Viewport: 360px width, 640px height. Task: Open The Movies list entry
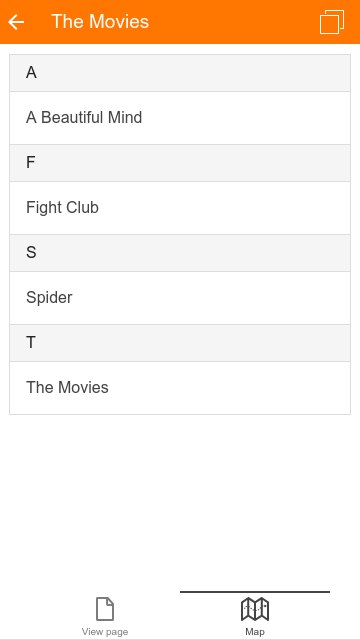click(x=180, y=388)
